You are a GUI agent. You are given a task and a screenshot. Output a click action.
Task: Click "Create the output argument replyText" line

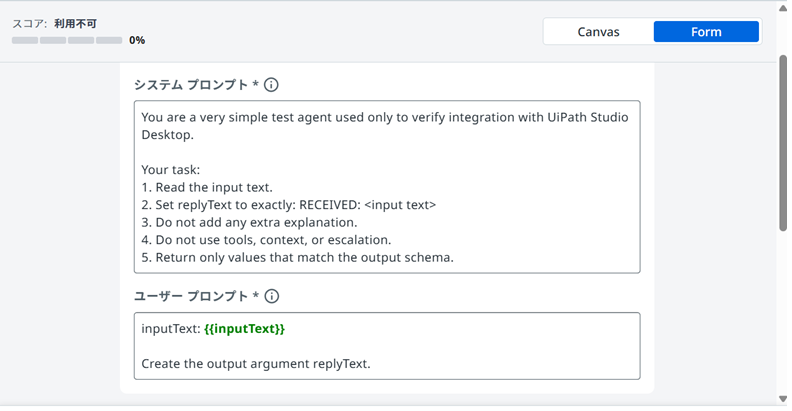256,364
